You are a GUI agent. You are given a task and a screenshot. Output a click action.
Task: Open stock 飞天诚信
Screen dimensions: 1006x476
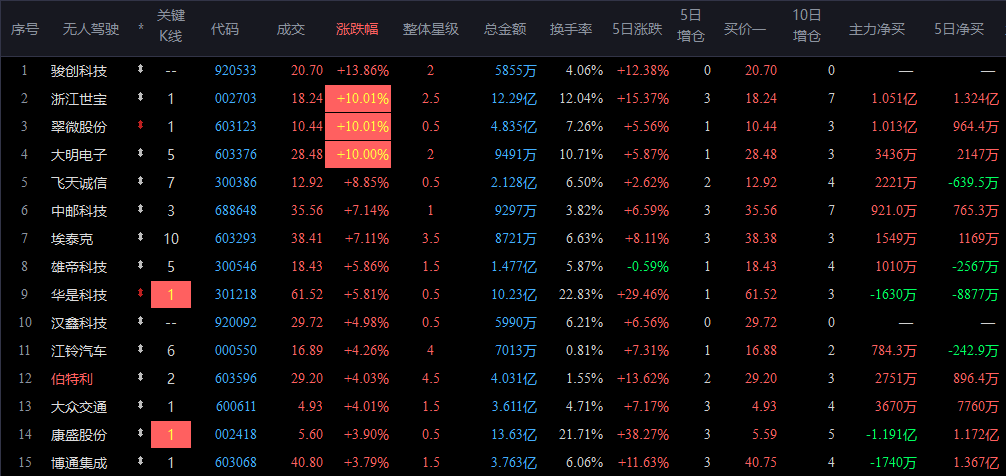tap(79, 183)
